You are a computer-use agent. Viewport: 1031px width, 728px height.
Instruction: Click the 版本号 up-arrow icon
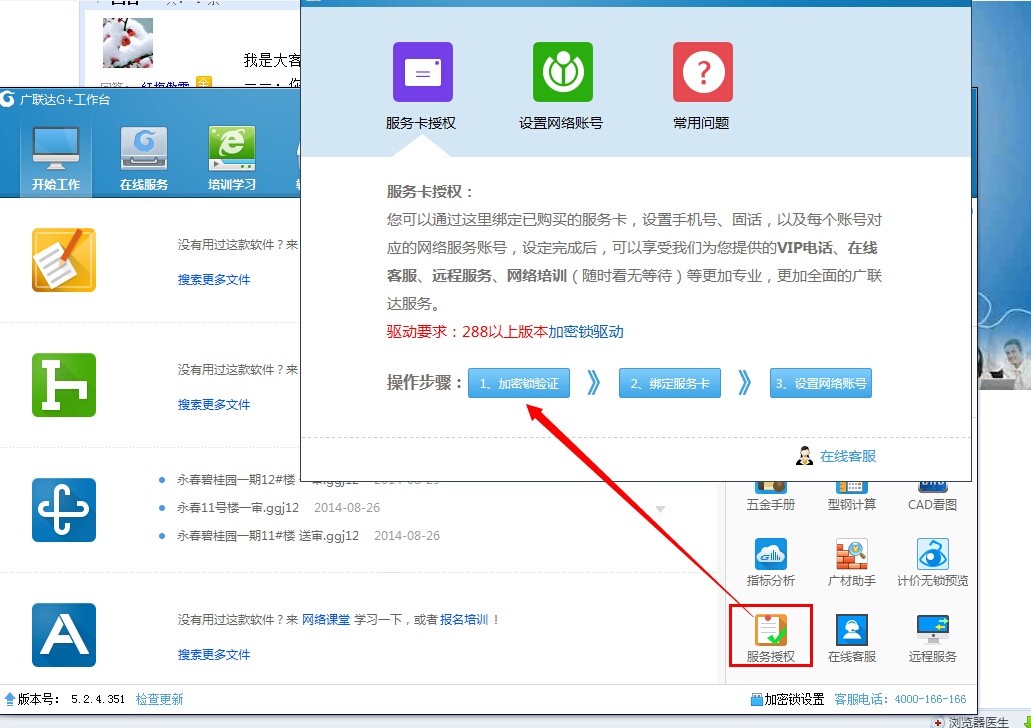(9, 699)
